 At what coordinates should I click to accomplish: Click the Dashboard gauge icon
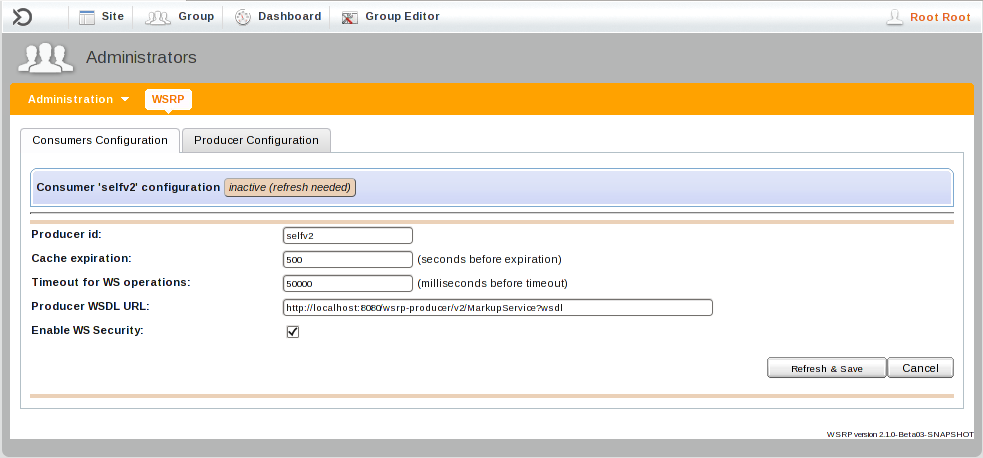click(x=242, y=17)
